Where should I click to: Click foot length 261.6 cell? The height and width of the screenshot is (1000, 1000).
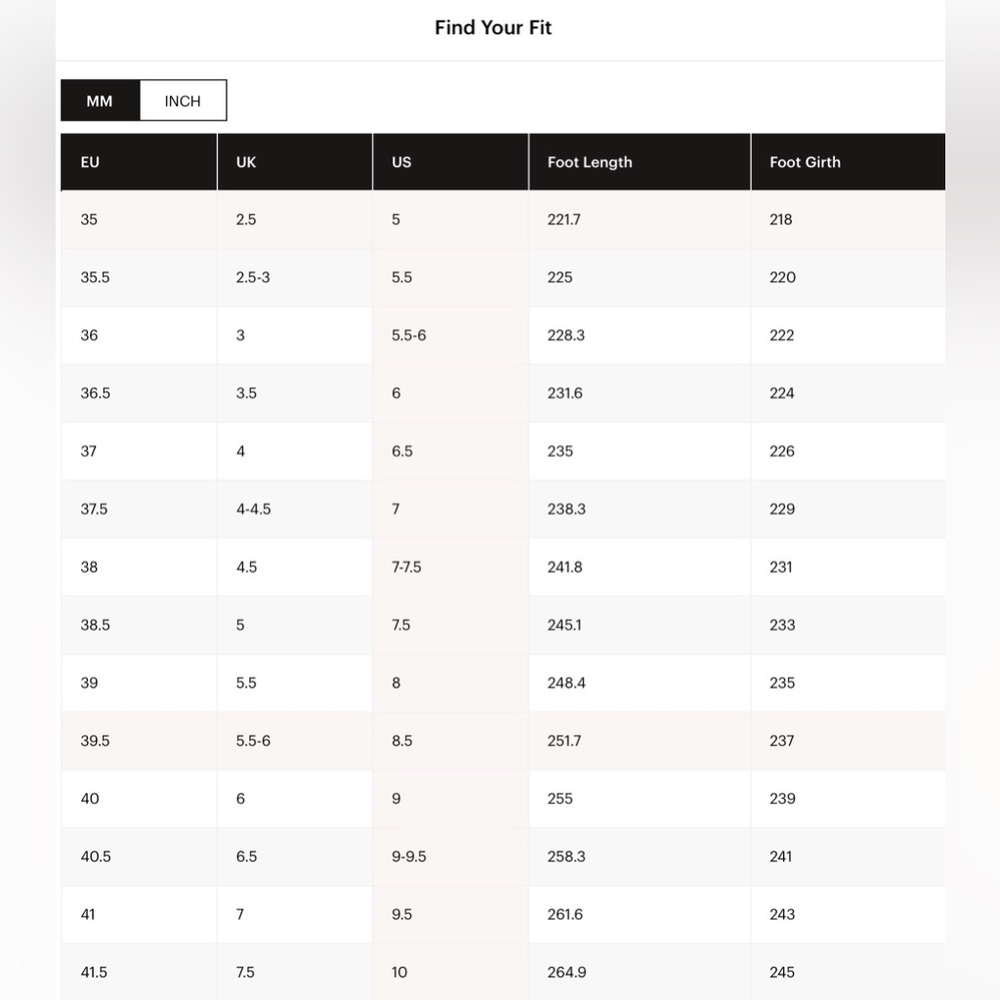point(640,915)
